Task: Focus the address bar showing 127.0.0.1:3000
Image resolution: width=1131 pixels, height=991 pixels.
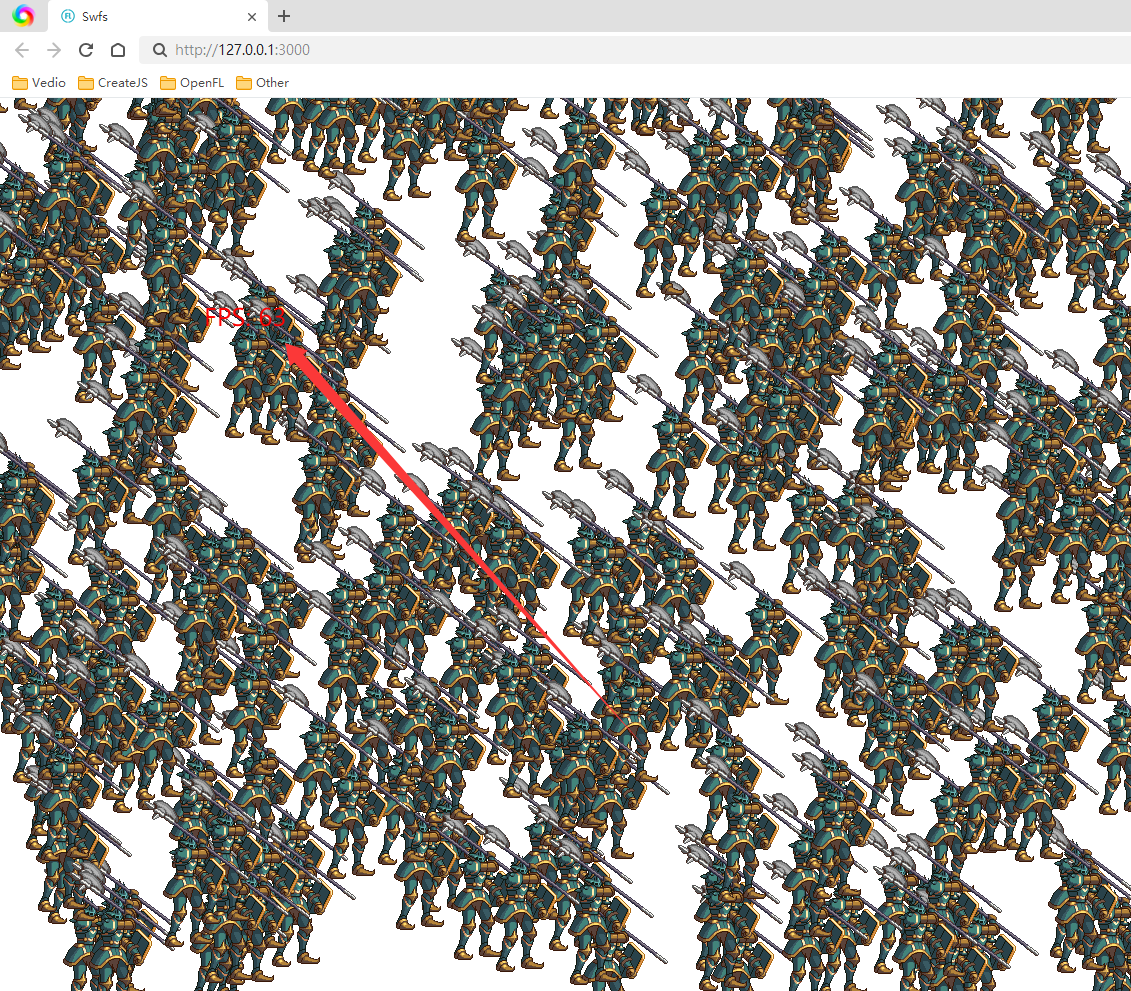Action: tap(635, 50)
